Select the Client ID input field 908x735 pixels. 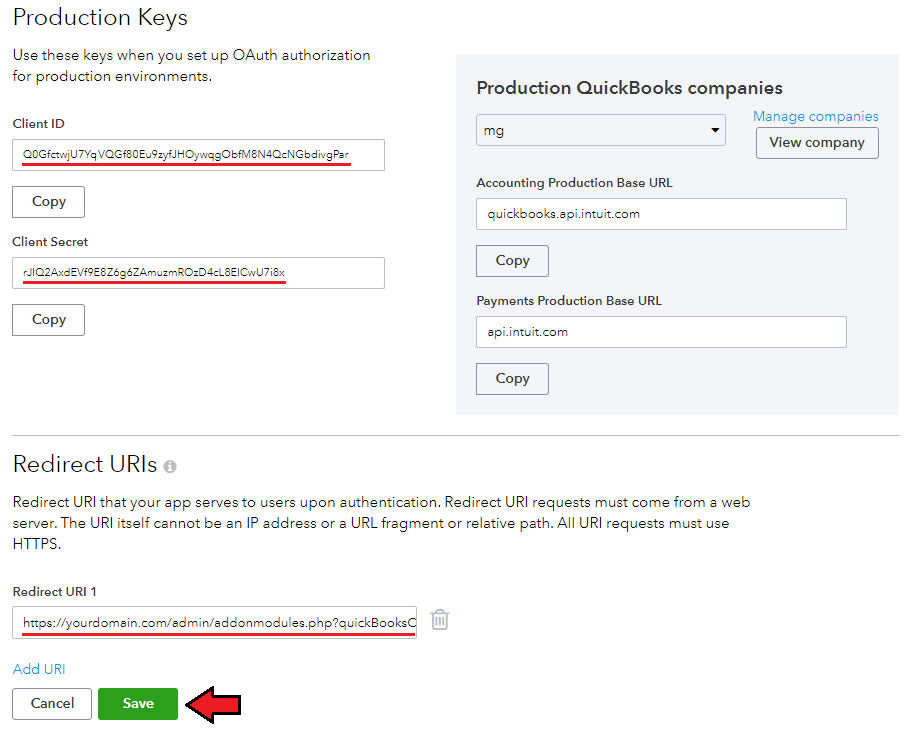199,155
